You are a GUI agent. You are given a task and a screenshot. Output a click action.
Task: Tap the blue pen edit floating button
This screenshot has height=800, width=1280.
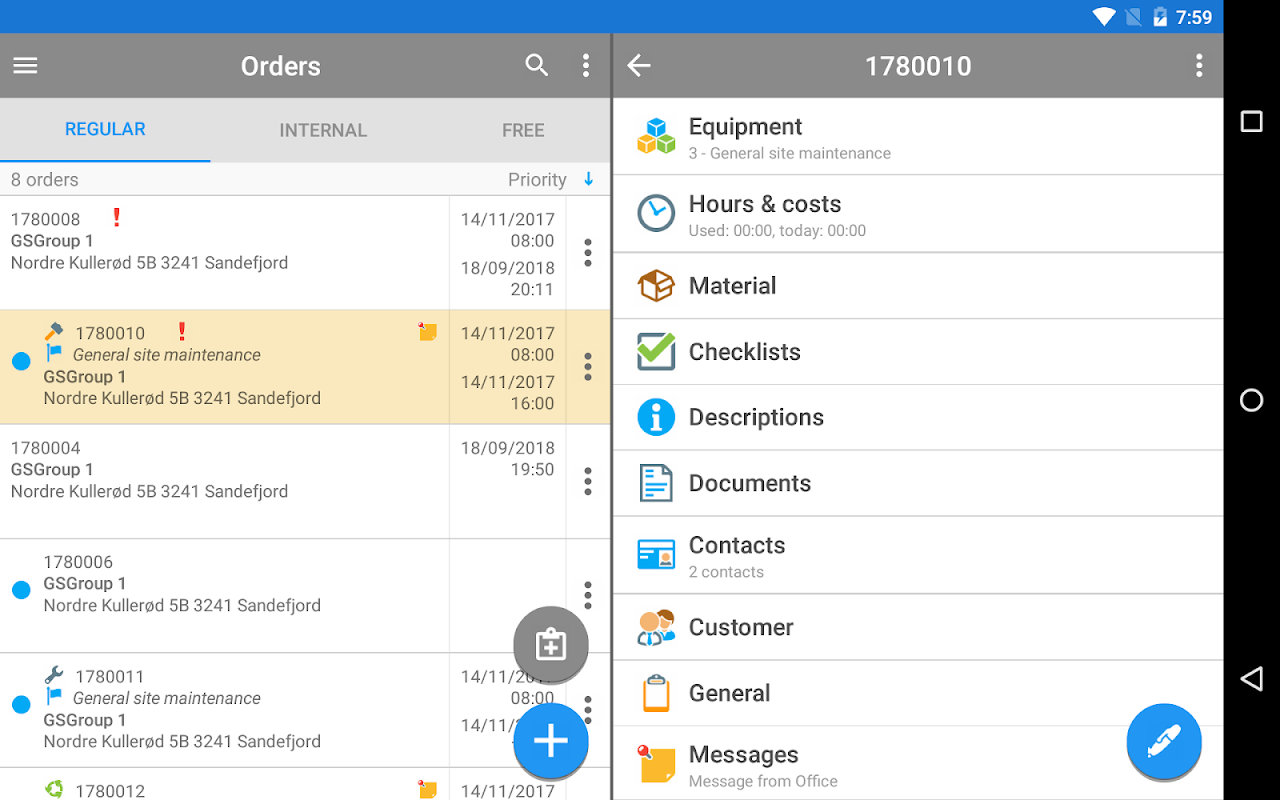(x=1164, y=742)
